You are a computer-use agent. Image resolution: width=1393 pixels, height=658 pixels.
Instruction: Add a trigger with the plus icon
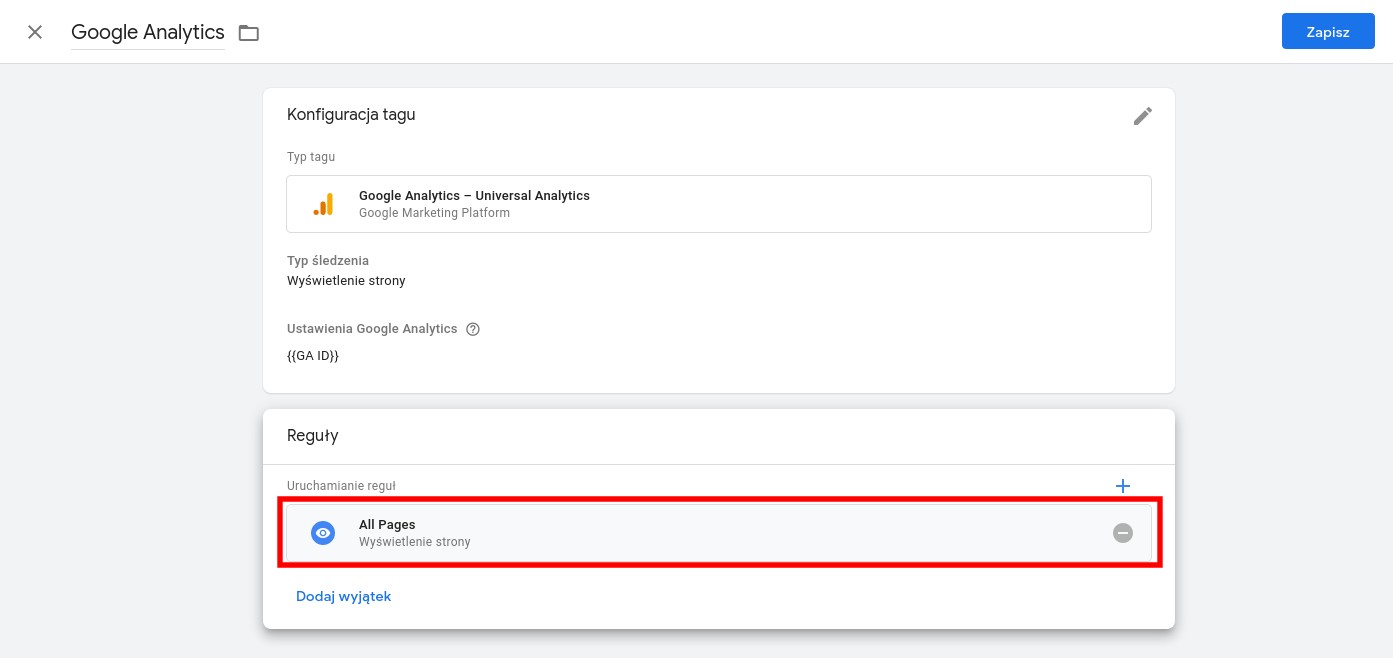(x=1123, y=486)
